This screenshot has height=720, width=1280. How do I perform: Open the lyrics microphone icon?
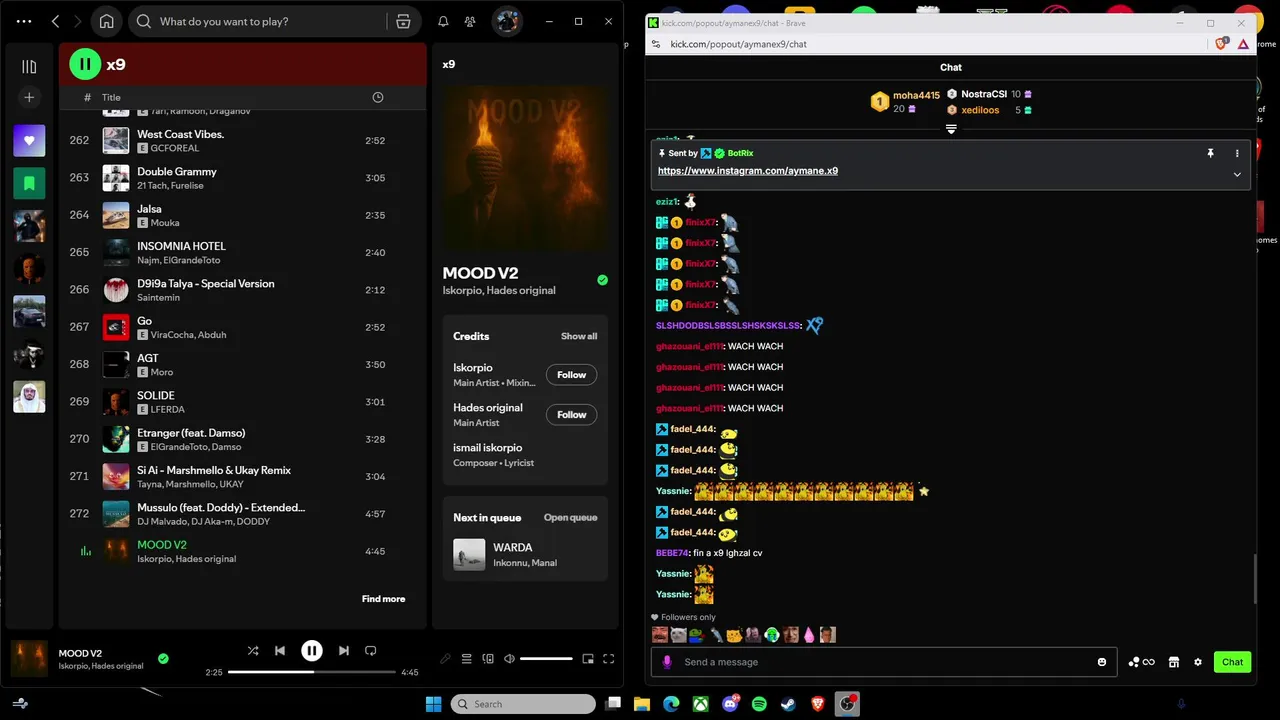(x=445, y=659)
